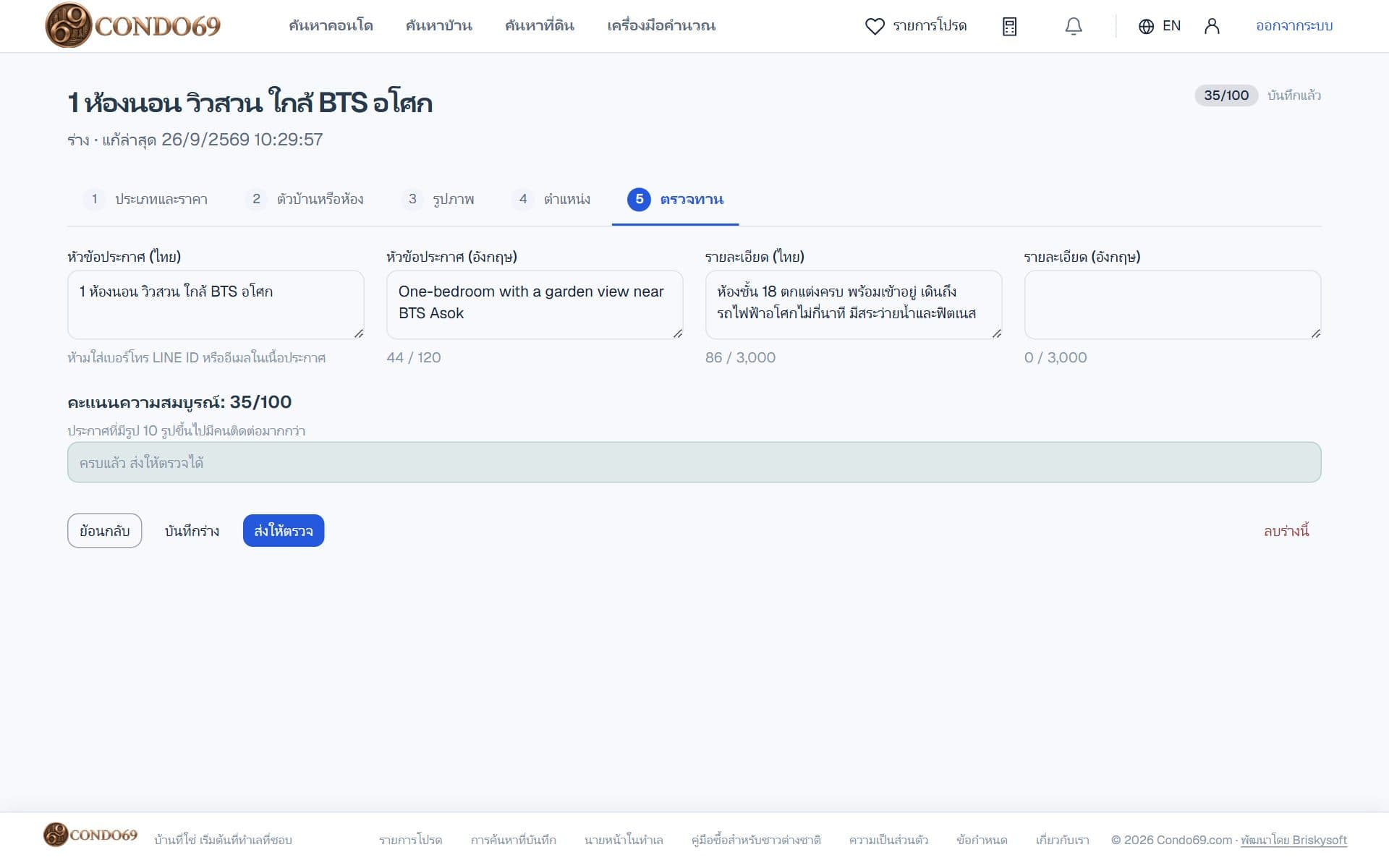Select step 5 ตรวจทาน tab
The height and width of the screenshot is (868, 1389).
pyautogui.click(x=675, y=199)
